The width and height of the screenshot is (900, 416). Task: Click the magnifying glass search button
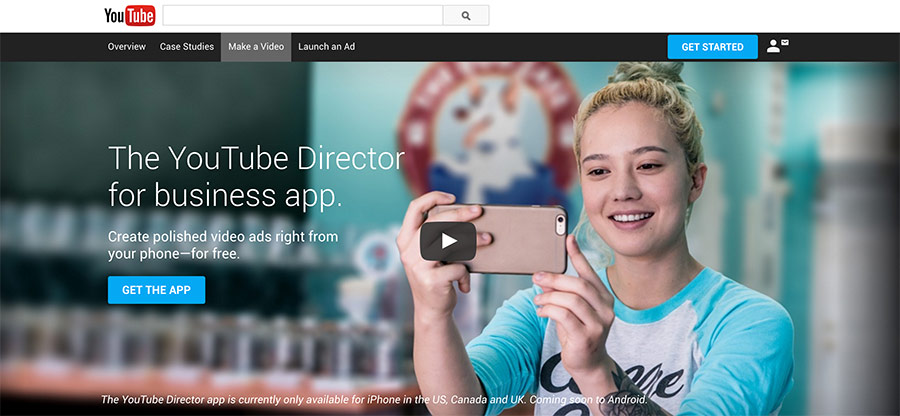[466, 15]
